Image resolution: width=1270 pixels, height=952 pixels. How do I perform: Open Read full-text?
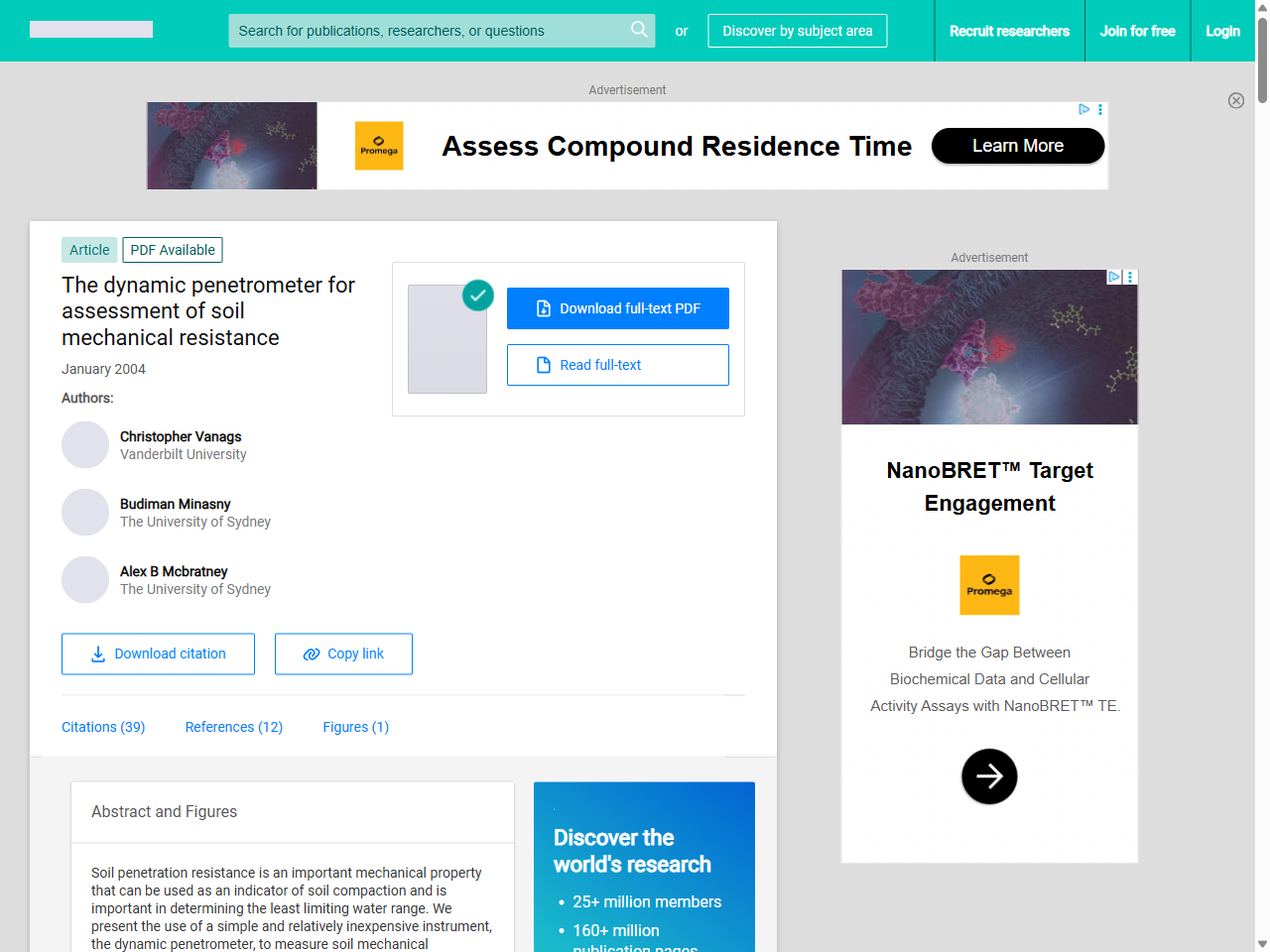point(617,365)
